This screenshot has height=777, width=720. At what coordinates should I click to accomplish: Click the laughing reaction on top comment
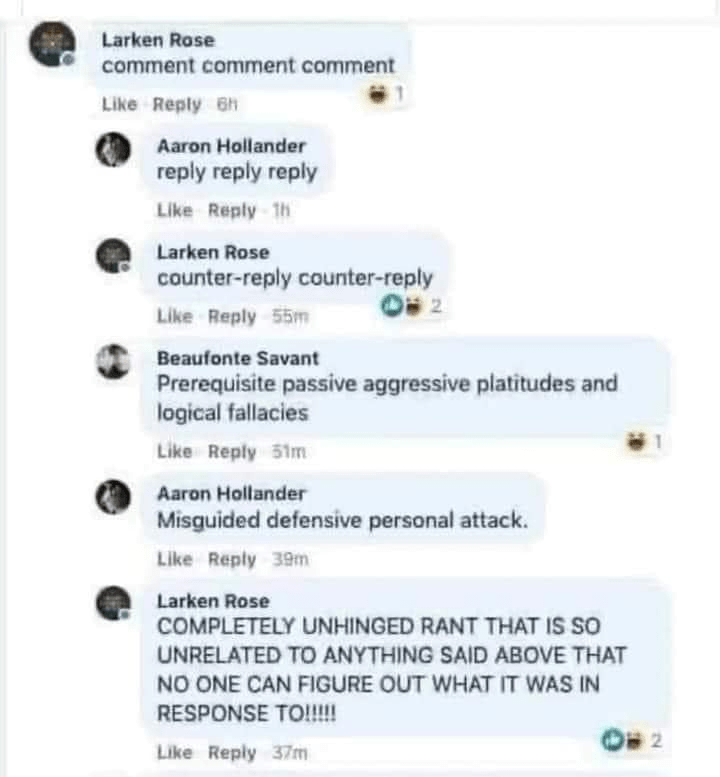tap(386, 93)
